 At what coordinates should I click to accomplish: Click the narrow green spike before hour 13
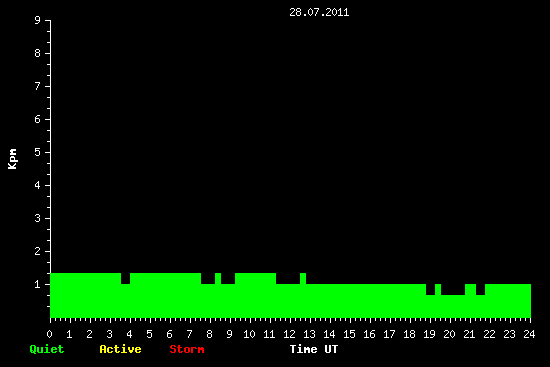pyautogui.click(x=303, y=279)
